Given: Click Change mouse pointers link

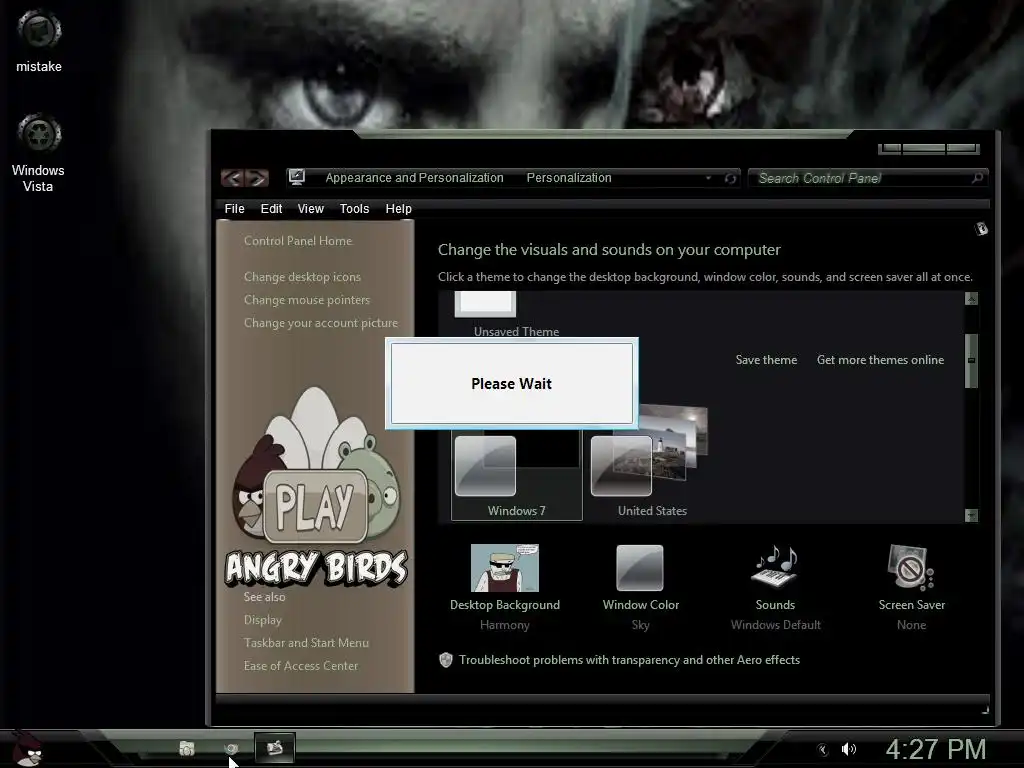Looking at the screenshot, I should tap(307, 300).
